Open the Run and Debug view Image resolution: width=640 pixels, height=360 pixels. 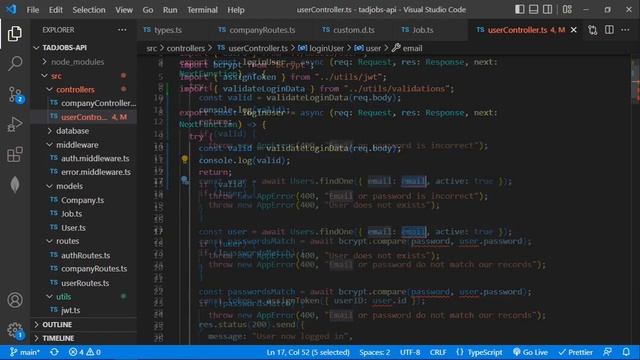[15, 124]
